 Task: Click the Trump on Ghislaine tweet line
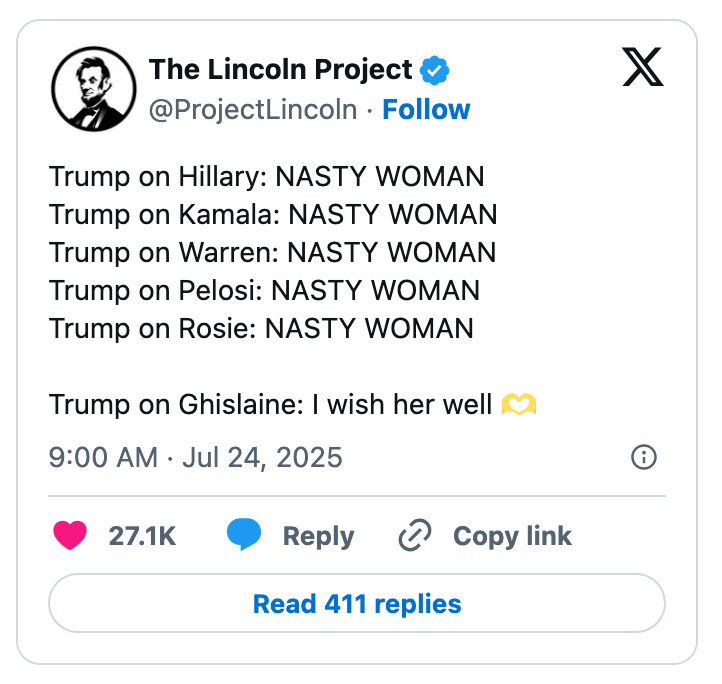[x=270, y=405]
